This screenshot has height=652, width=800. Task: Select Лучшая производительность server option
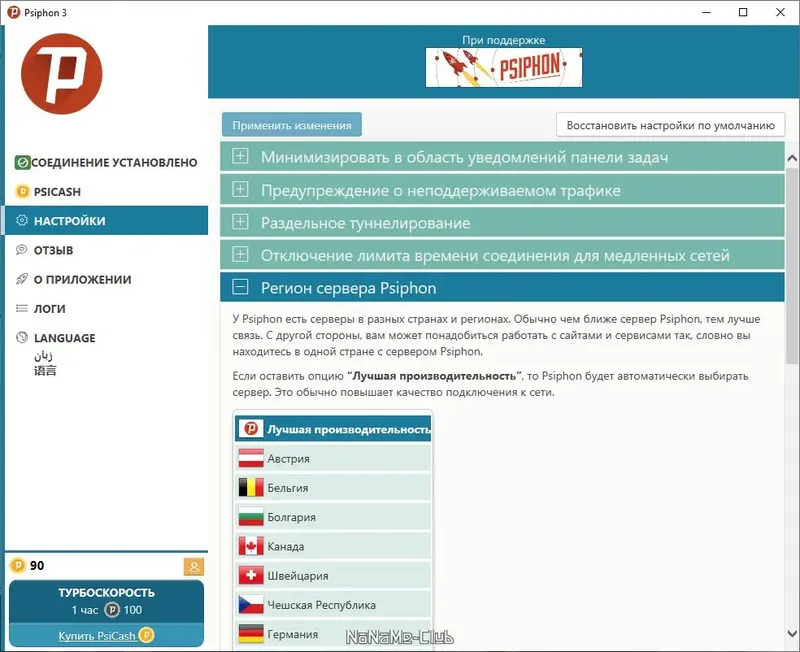click(333, 429)
